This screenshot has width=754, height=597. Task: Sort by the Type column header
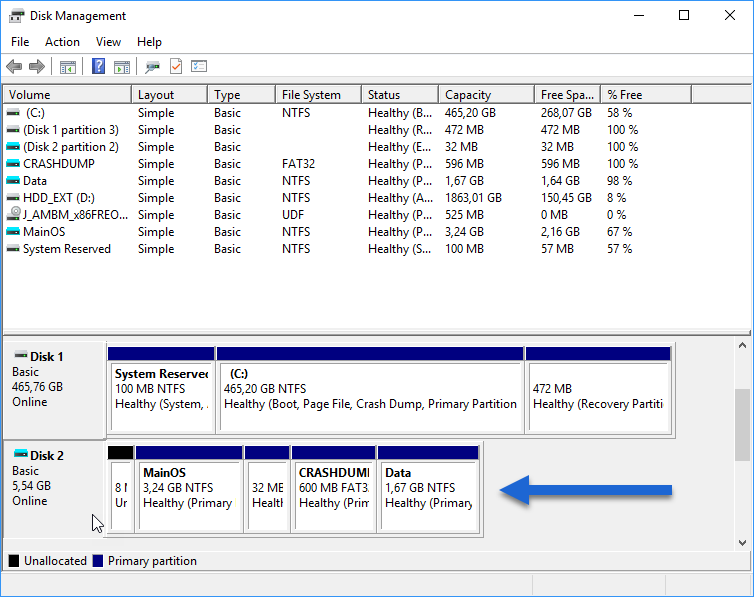click(242, 95)
